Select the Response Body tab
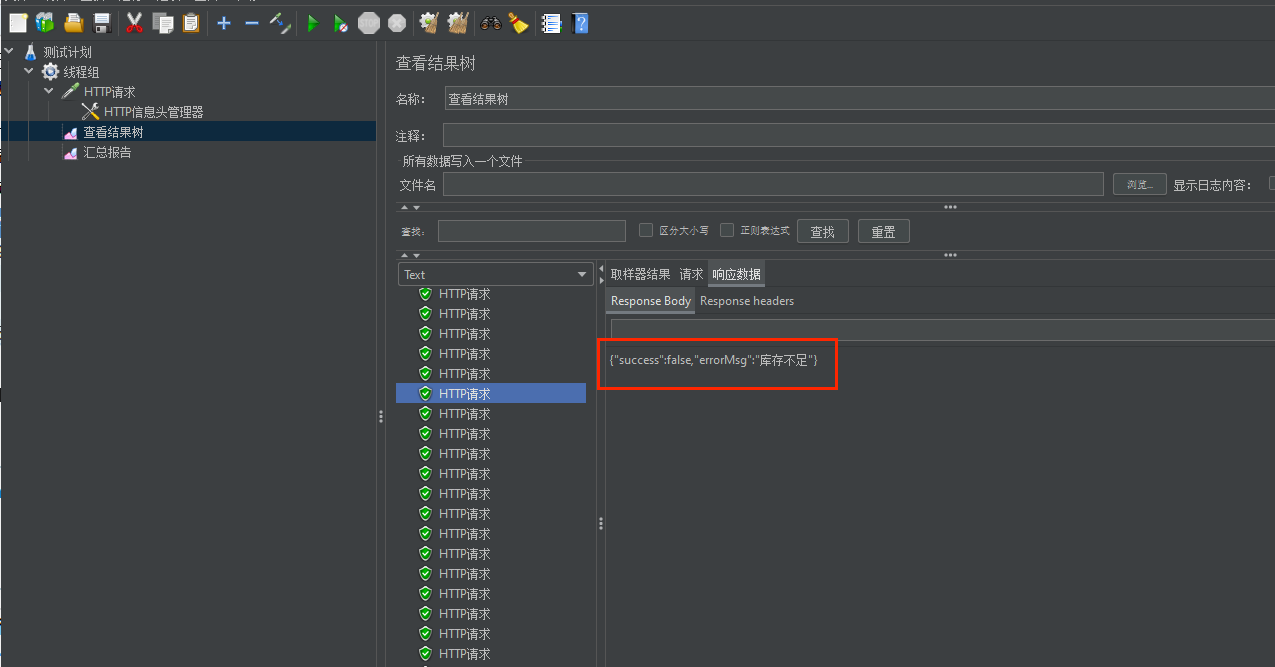The image size is (1275, 667). coord(651,301)
